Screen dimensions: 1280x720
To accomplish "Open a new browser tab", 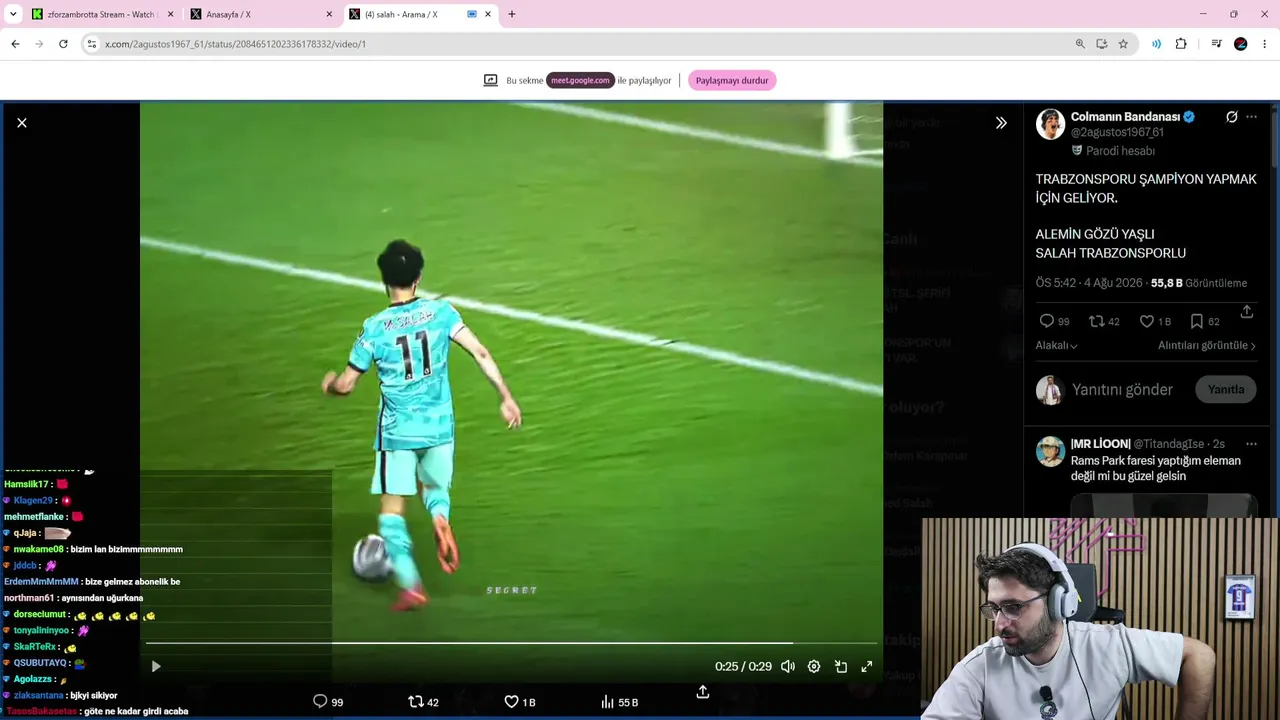I will pos(512,14).
